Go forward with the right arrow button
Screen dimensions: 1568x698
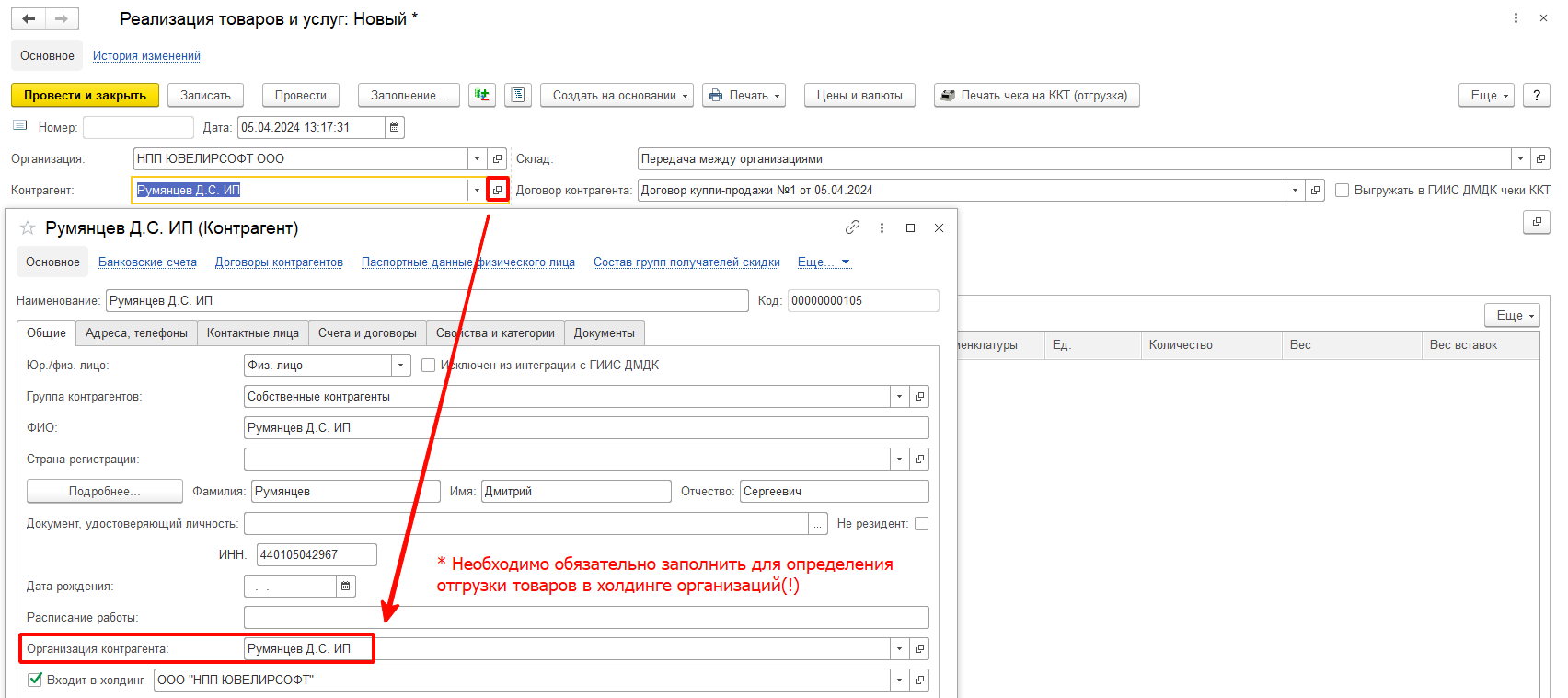[62, 18]
